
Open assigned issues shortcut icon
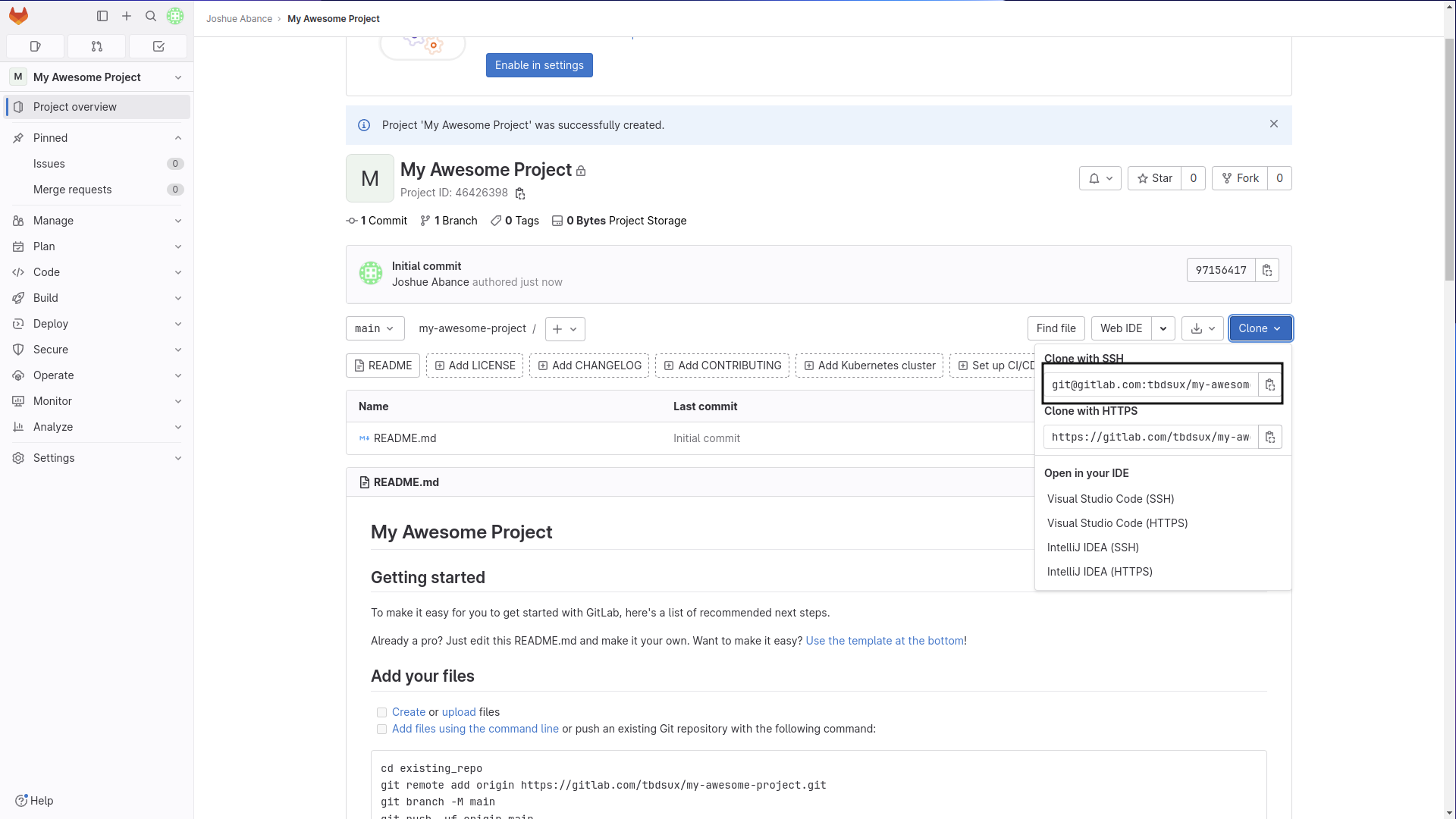[35, 46]
